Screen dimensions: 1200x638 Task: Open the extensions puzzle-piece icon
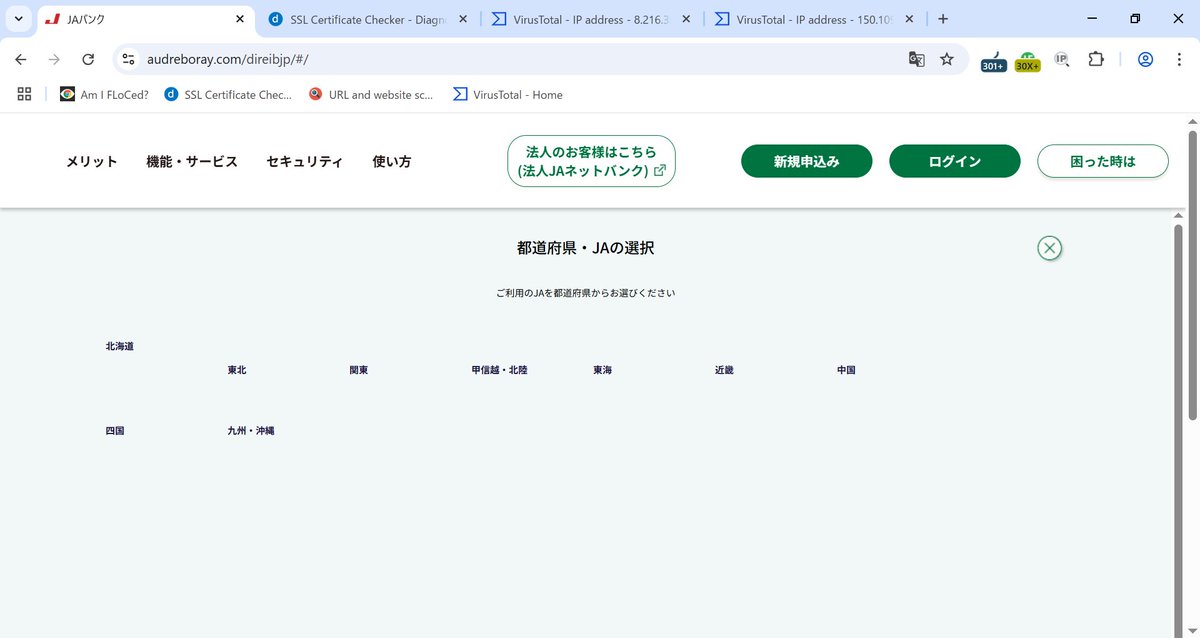point(1096,59)
